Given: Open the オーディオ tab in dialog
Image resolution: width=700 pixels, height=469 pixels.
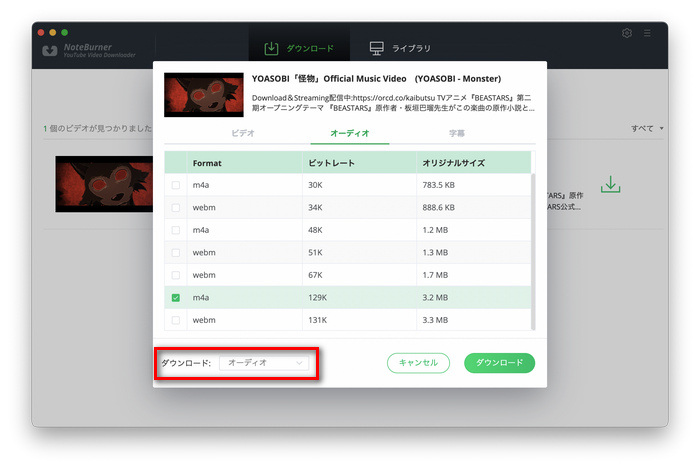Looking at the screenshot, I should (x=350, y=133).
